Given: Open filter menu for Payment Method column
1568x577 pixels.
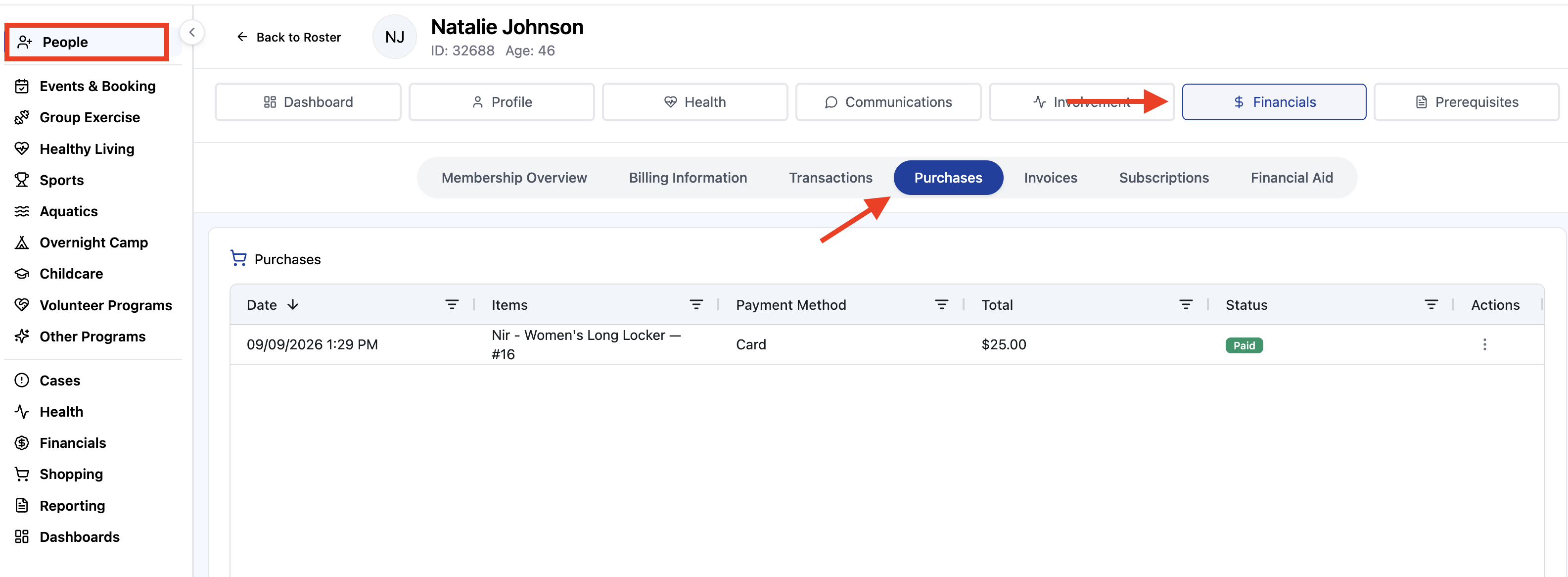Looking at the screenshot, I should point(941,304).
